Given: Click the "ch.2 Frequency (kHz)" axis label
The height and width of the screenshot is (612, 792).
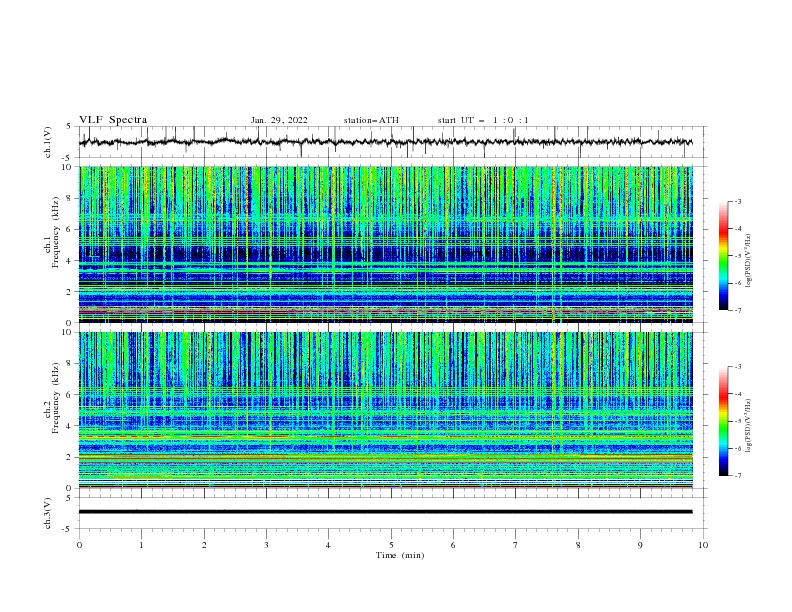Looking at the screenshot, I should coord(52,398).
